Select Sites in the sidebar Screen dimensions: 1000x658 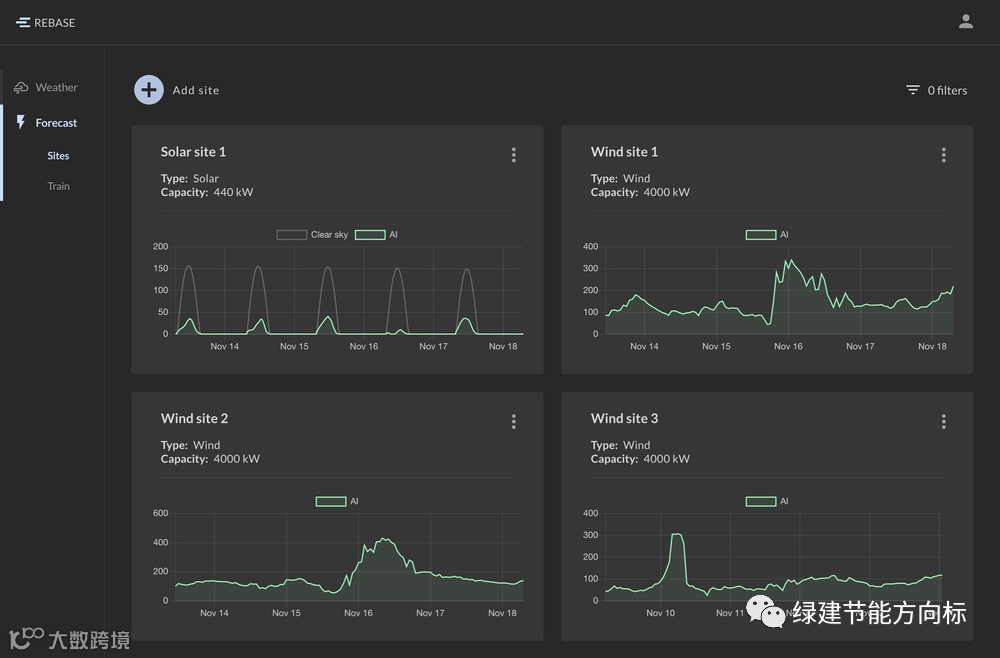pos(58,156)
